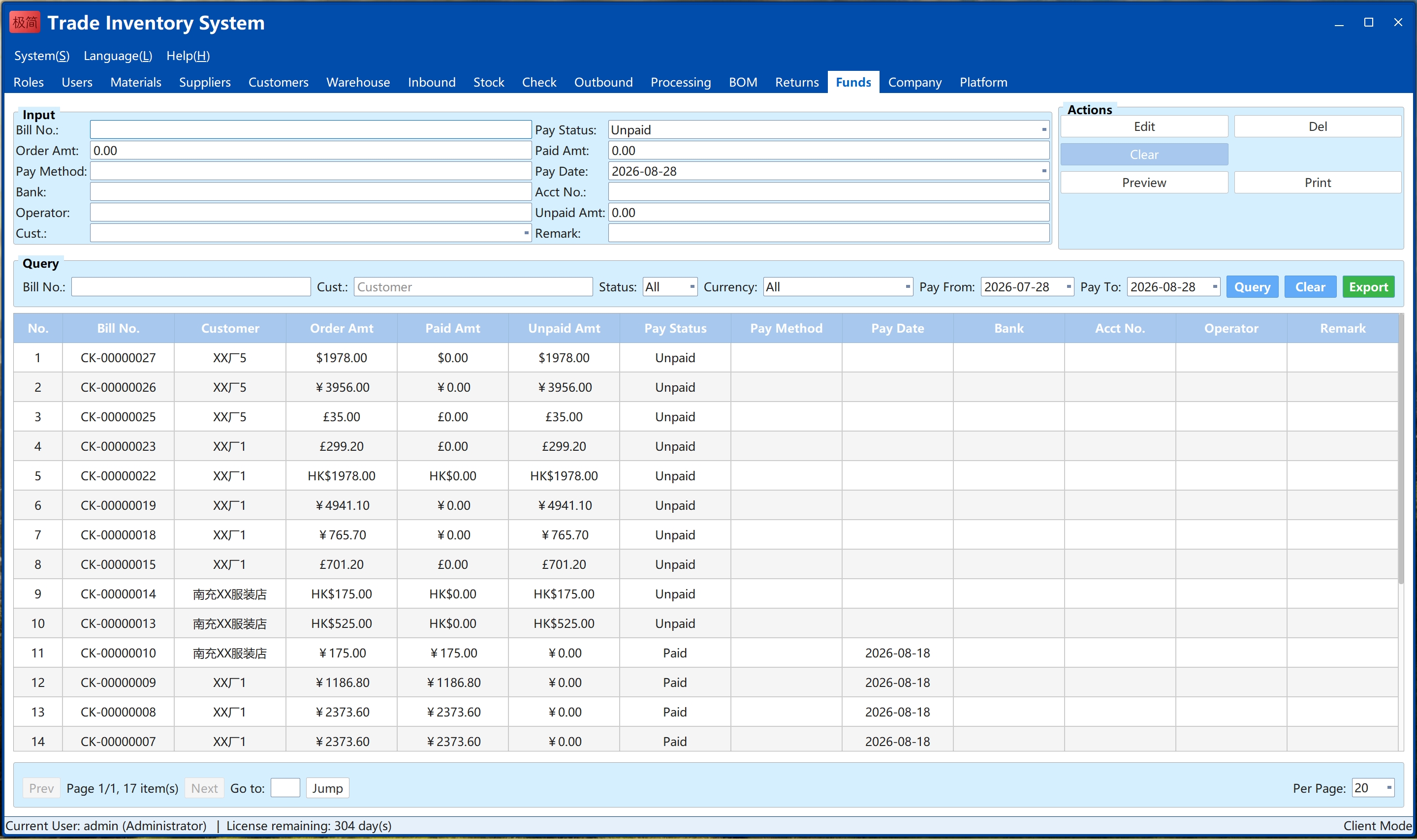Switch to the Outbound tab
The width and height of the screenshot is (1417, 840).
[603, 82]
